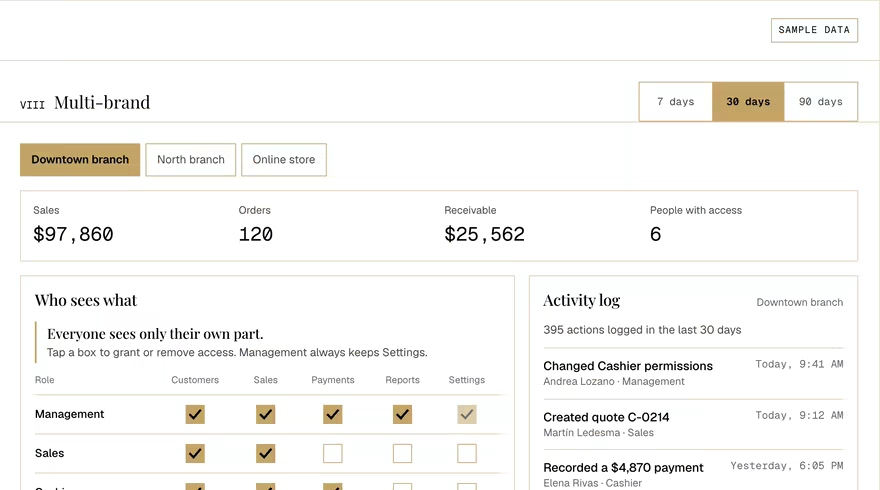Click the Who sees what heading
Image resolution: width=880 pixels, height=490 pixels.
(86, 300)
